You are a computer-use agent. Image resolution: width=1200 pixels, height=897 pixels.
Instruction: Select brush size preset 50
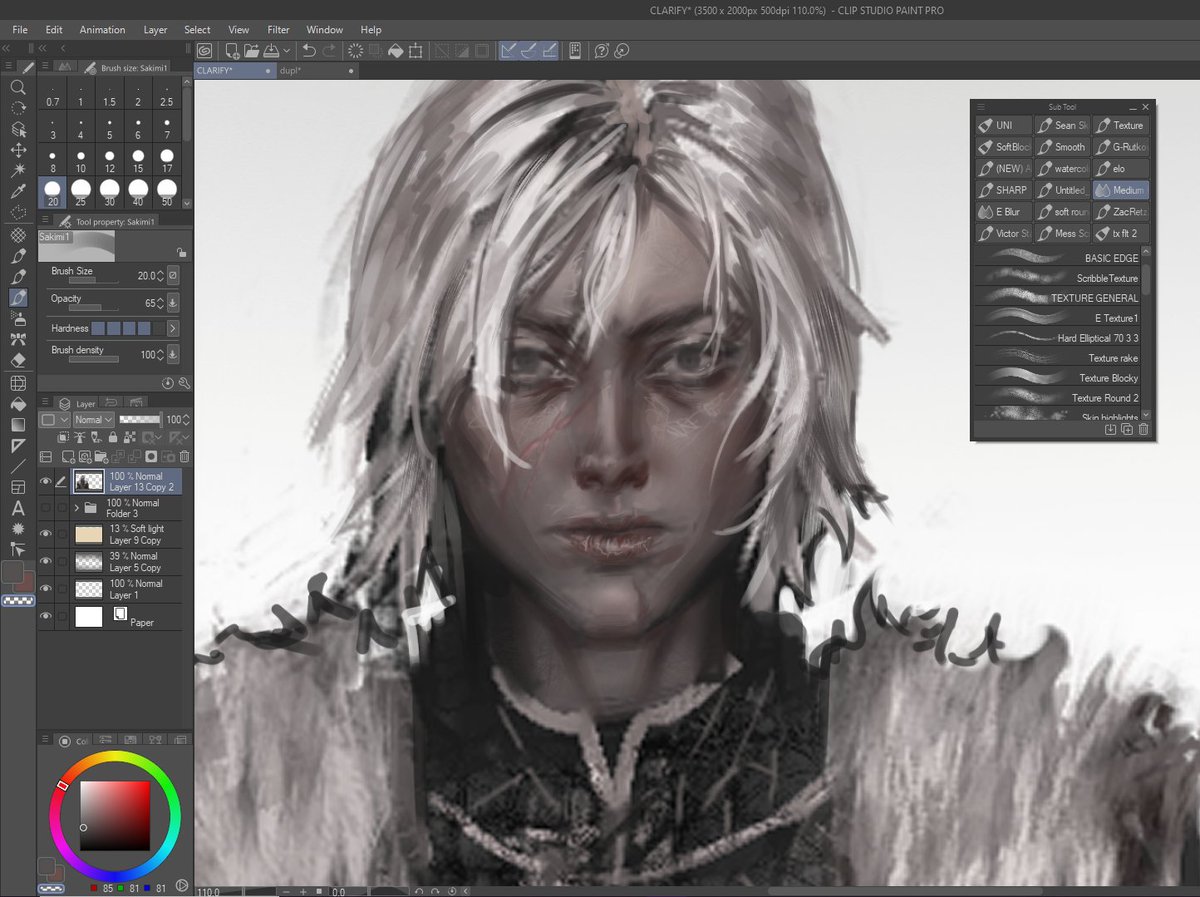click(166, 192)
